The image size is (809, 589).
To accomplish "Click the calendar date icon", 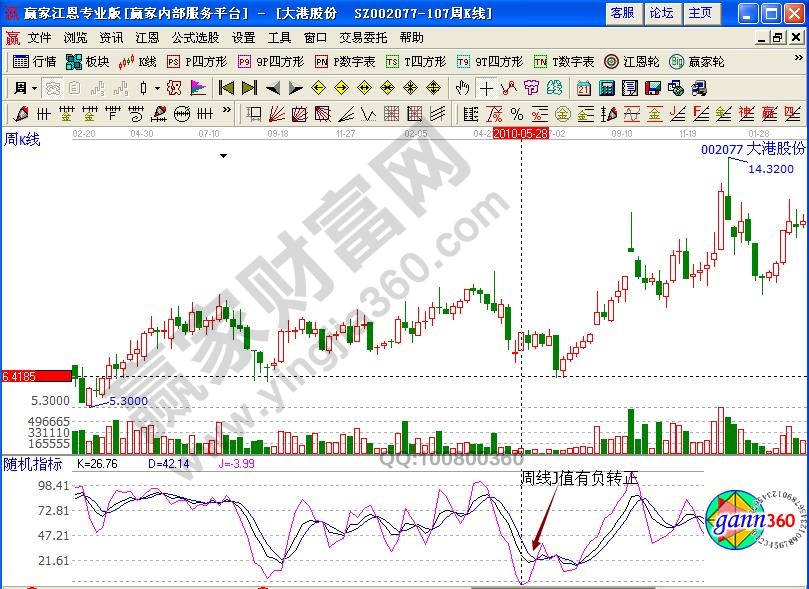I will click(x=583, y=88).
